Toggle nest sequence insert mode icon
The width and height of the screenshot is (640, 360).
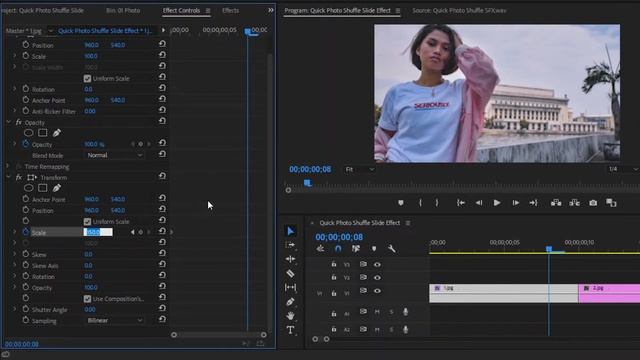pos(320,248)
